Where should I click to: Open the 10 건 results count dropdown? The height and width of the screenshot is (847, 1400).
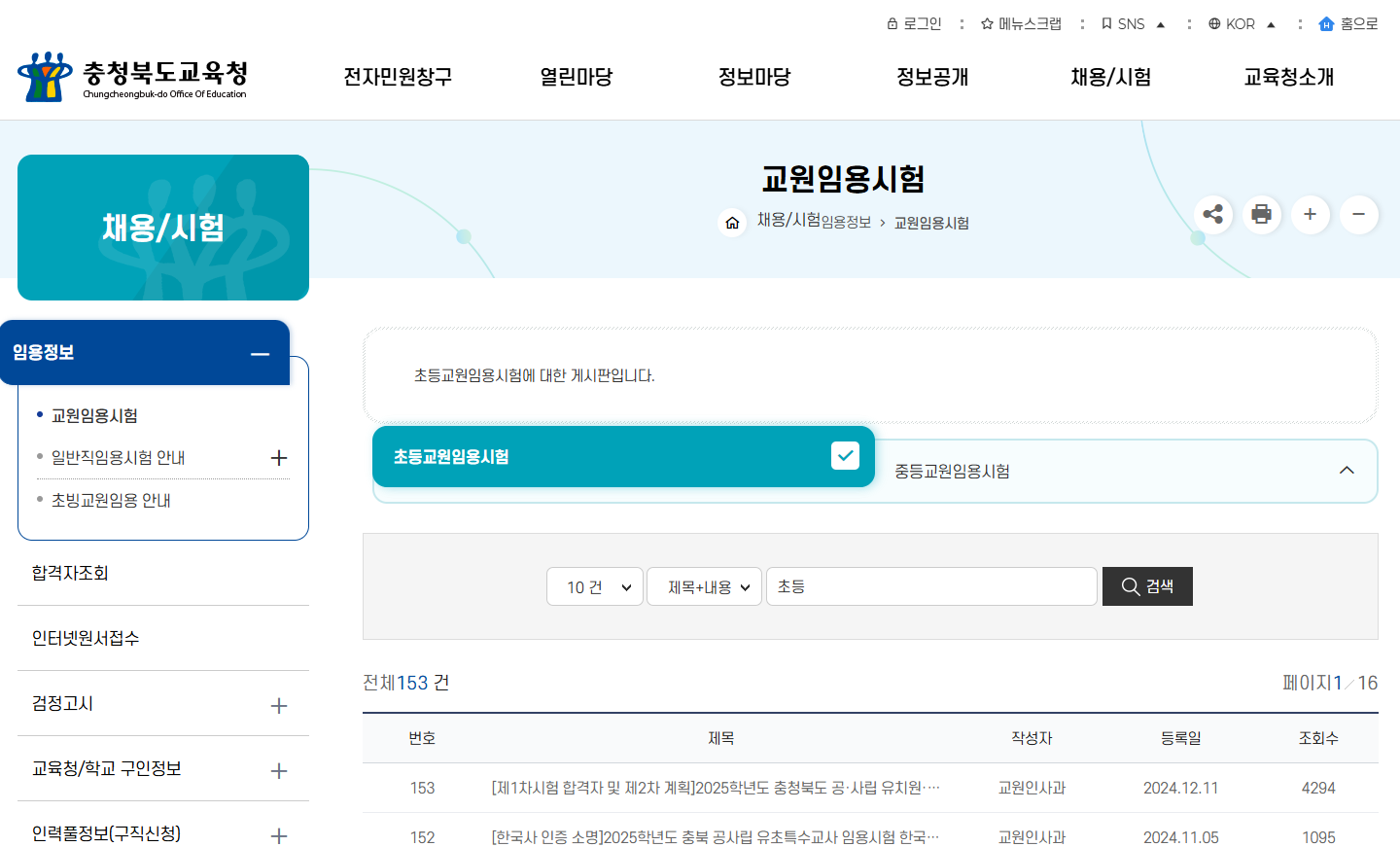(594, 586)
